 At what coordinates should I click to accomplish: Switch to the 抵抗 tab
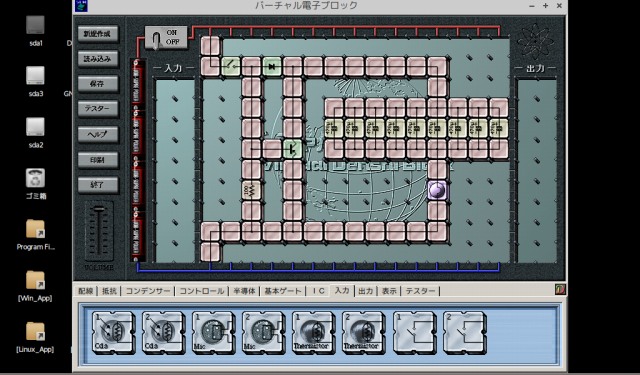[109, 291]
